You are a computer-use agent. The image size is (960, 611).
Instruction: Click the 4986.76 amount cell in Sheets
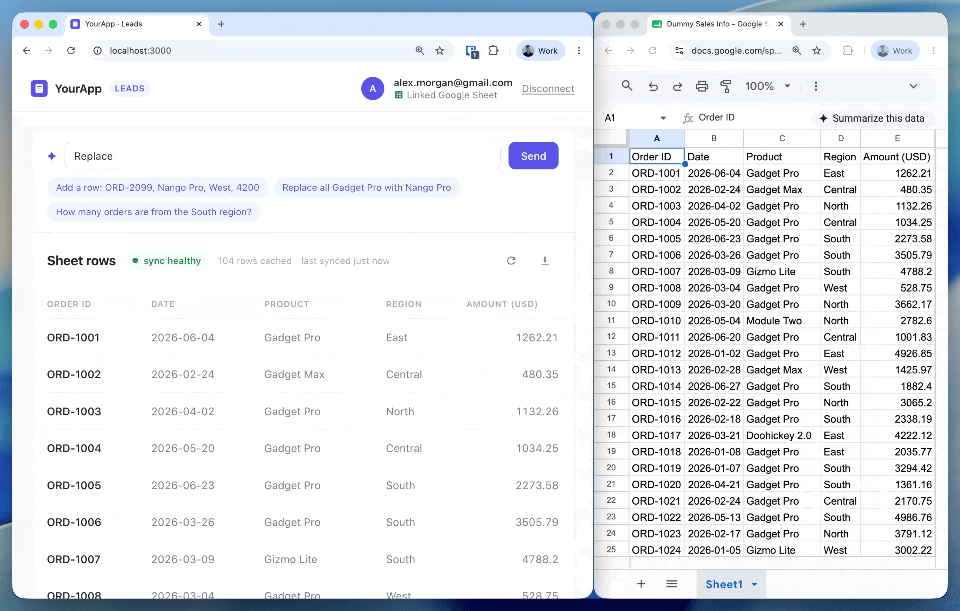pos(897,517)
